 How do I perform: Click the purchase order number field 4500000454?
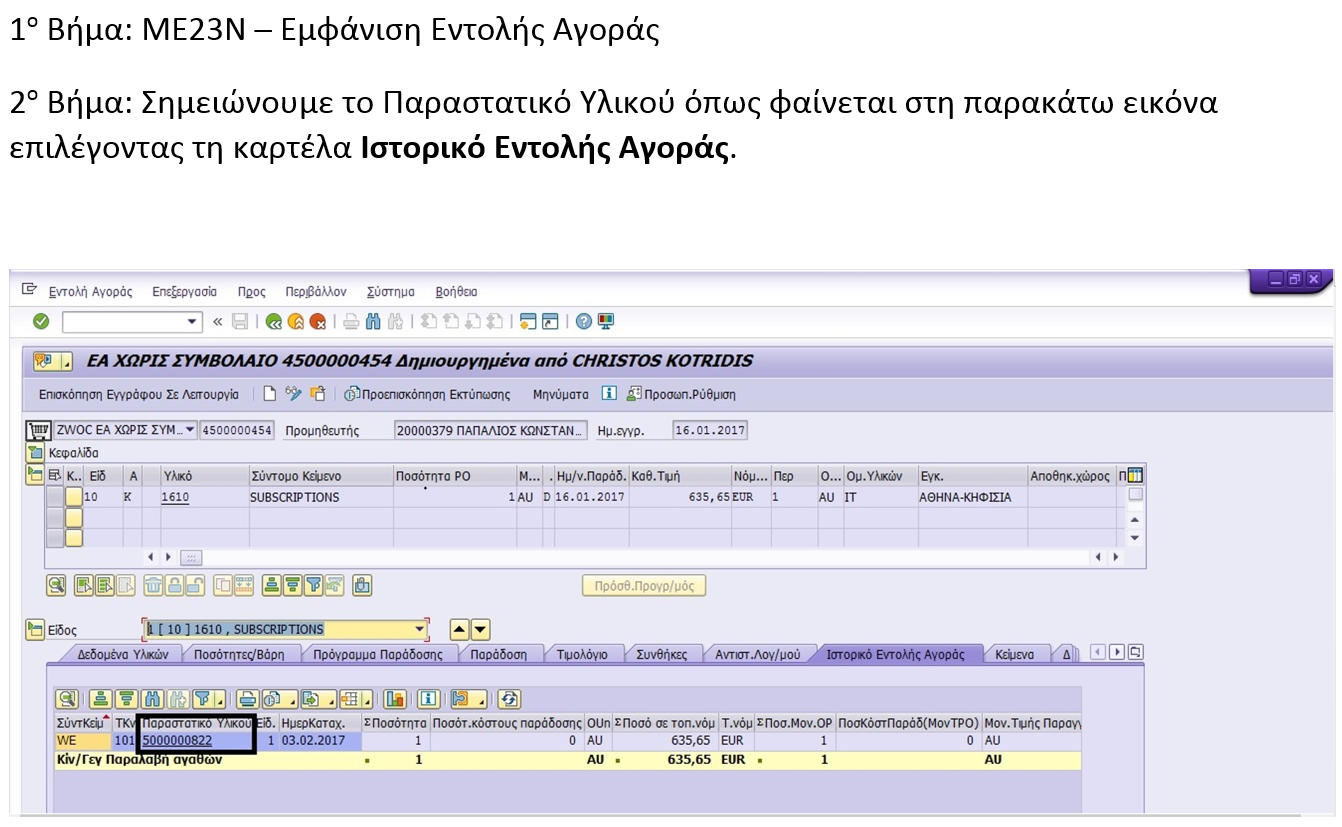click(237, 430)
